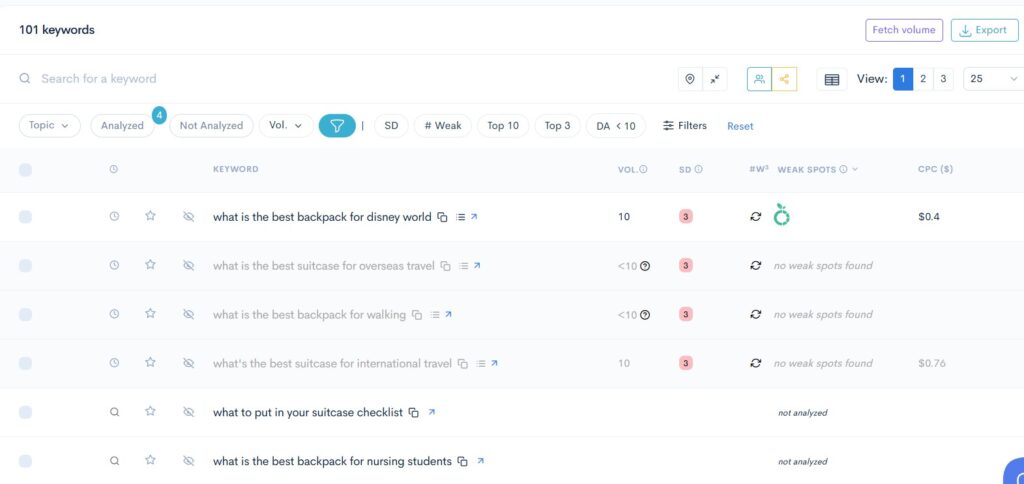
Task: Export the keyword list
Action: (x=984, y=30)
